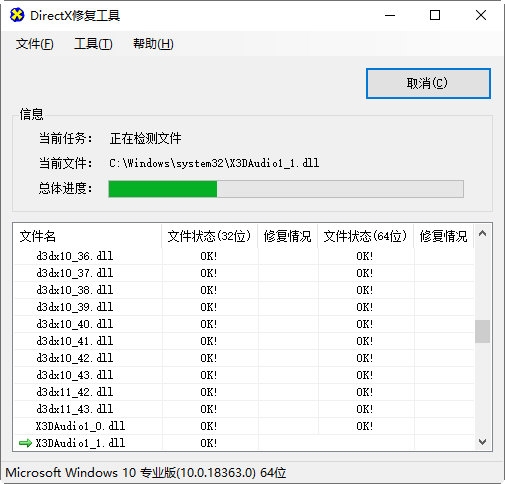This screenshot has width=505, height=484.
Task: Open the 工具(T) menu
Action: pos(93,44)
